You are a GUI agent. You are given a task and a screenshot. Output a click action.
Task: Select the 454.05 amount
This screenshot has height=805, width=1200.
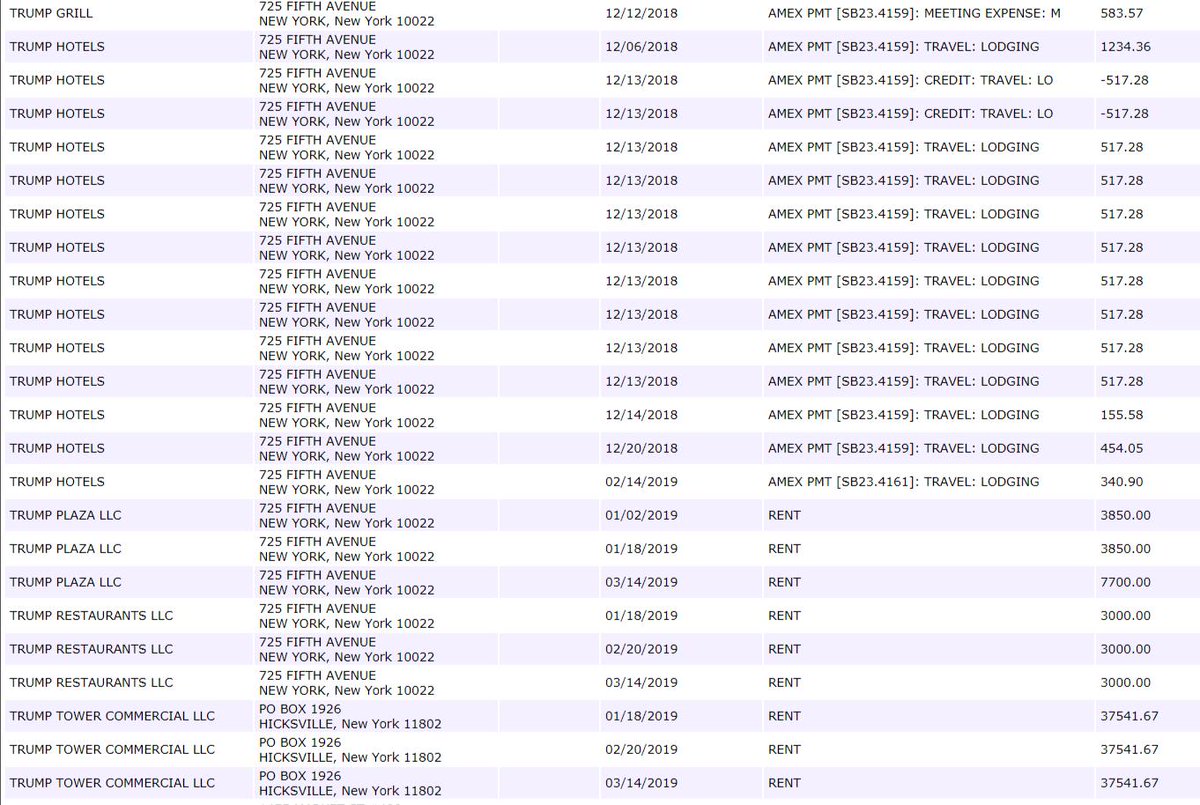point(1121,449)
